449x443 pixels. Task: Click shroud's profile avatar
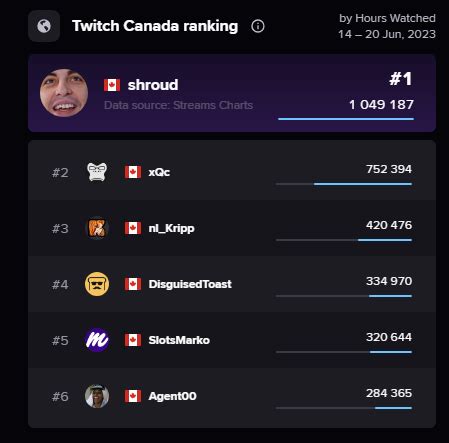tap(64, 93)
